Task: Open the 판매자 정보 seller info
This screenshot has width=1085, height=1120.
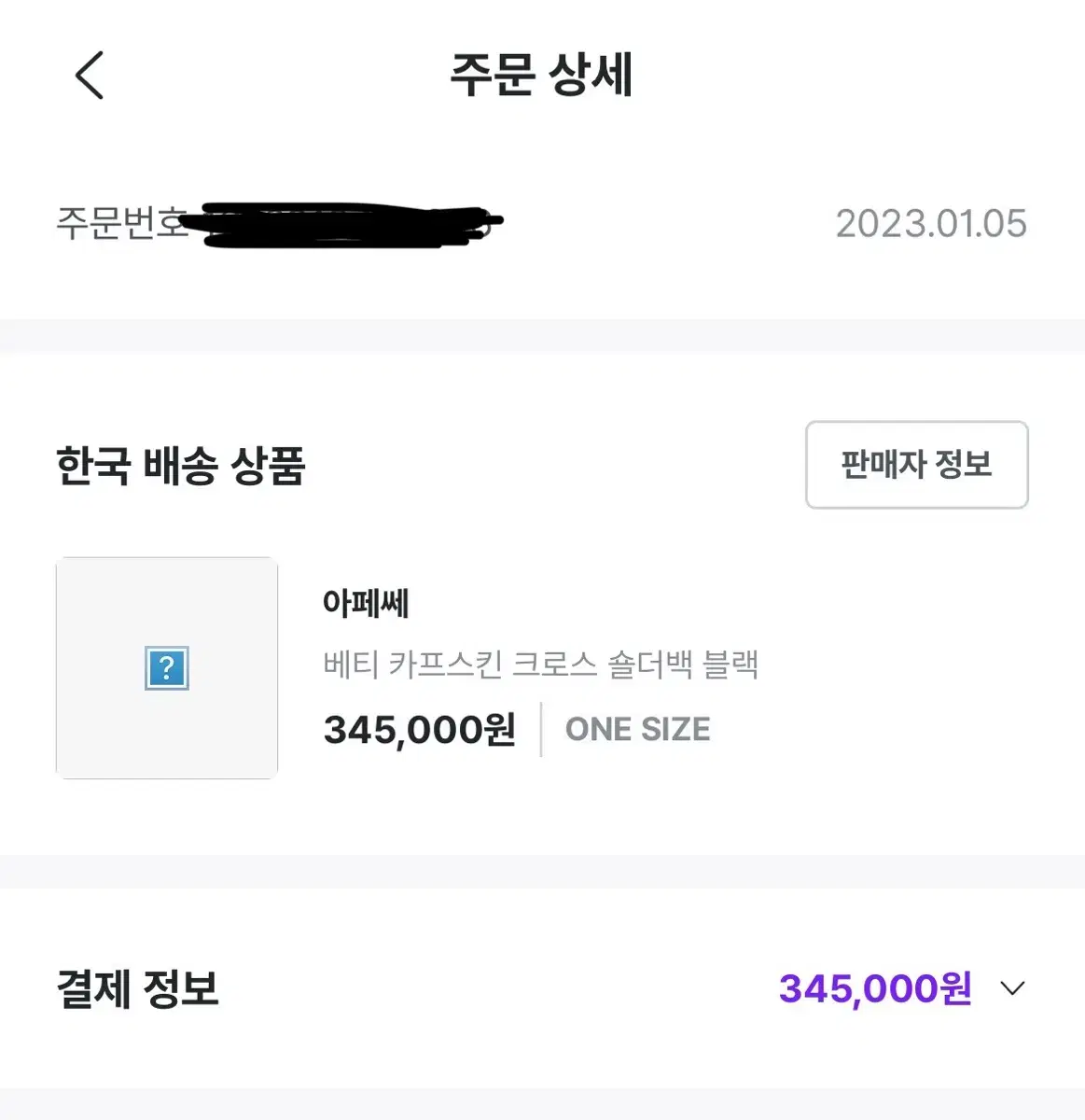Action: click(x=916, y=465)
